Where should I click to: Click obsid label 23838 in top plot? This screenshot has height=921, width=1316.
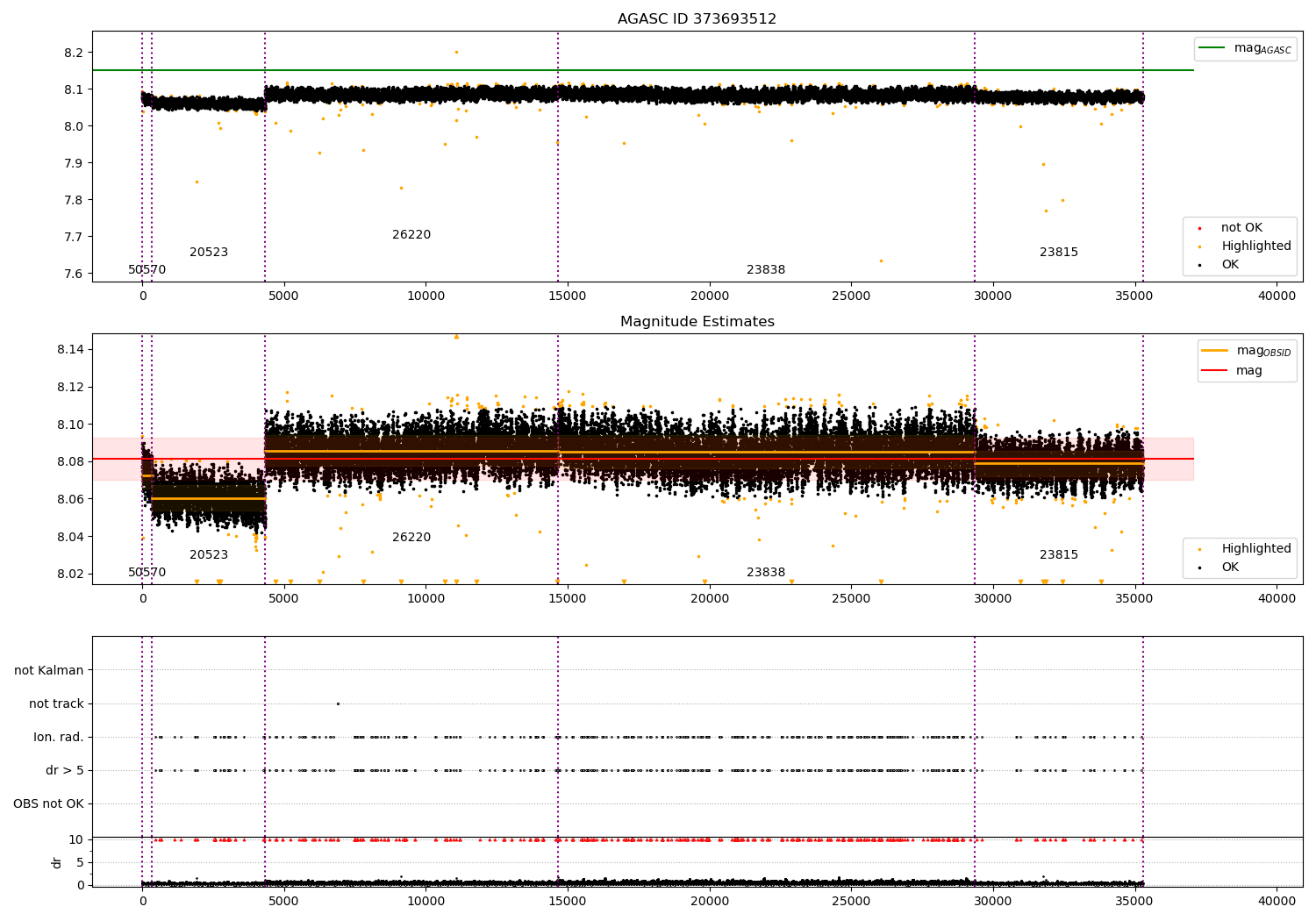(x=766, y=270)
